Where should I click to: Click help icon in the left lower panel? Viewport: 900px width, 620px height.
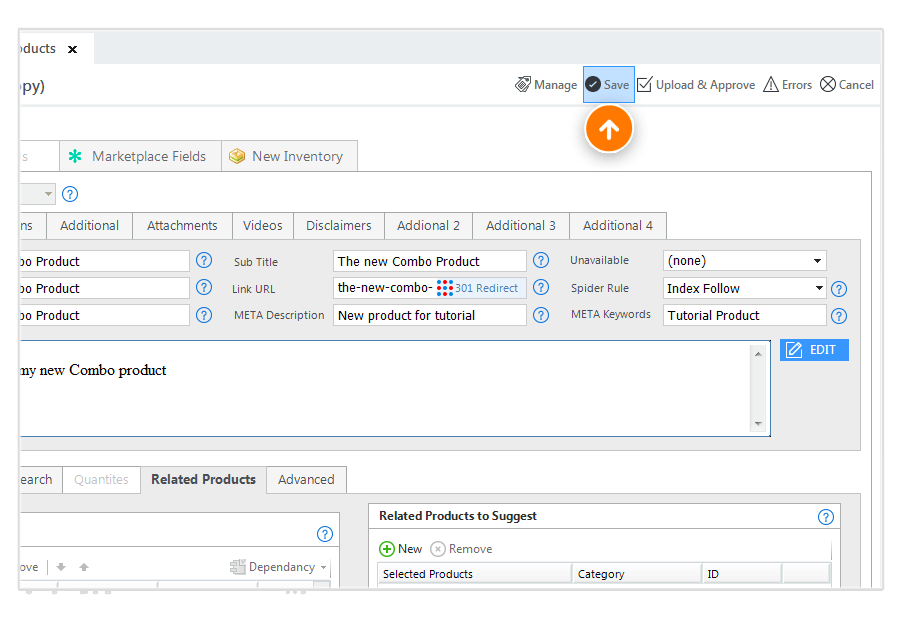pos(325,534)
